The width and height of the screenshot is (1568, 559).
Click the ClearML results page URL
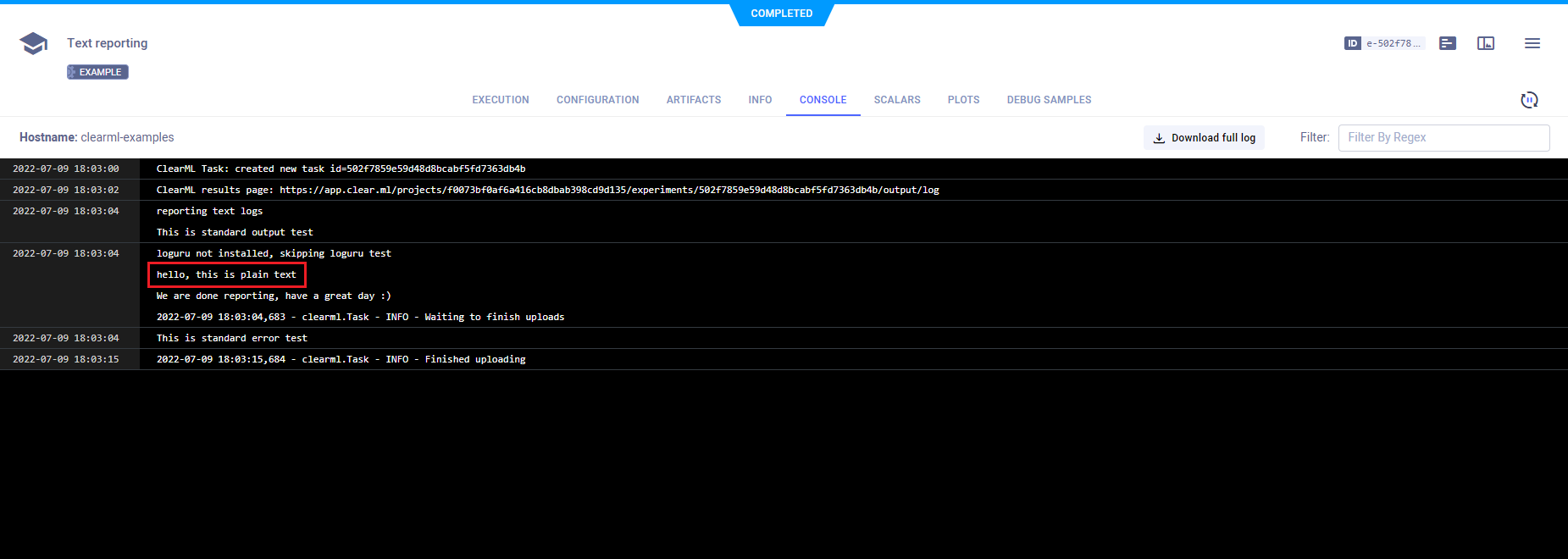click(609, 191)
